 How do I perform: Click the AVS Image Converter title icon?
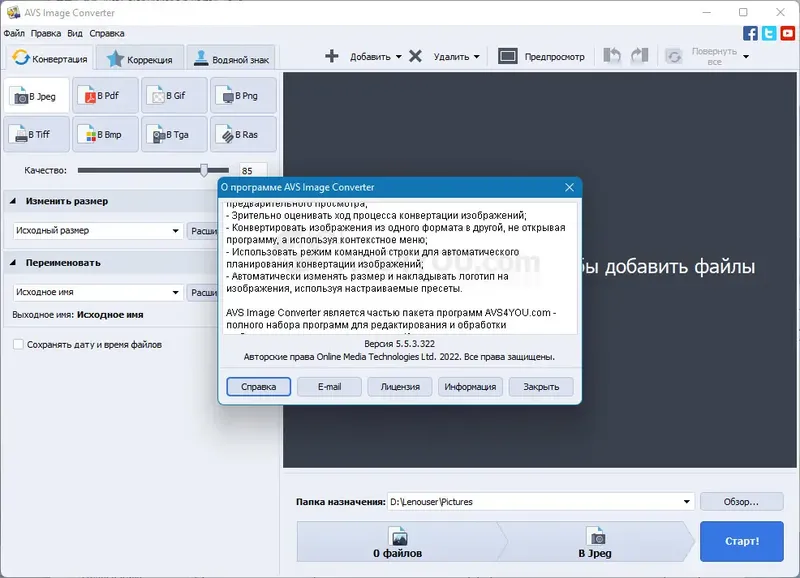point(14,12)
